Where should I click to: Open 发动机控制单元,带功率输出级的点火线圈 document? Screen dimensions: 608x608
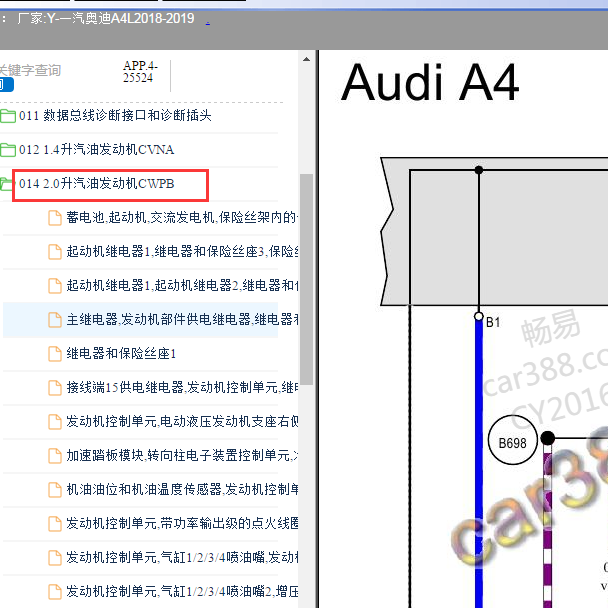pos(182,523)
